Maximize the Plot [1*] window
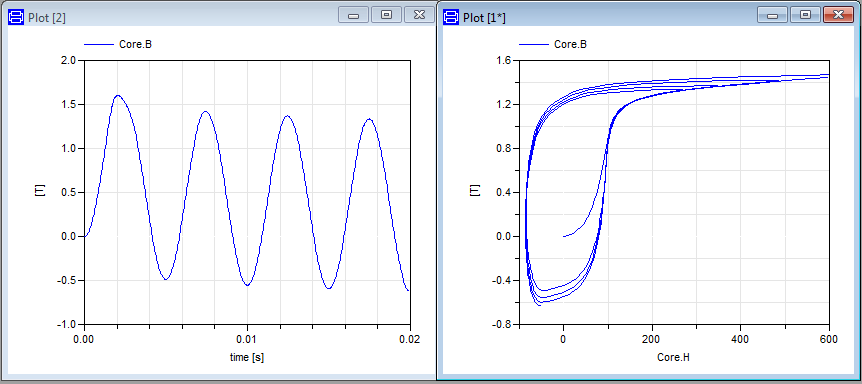This screenshot has width=862, height=384. pyautogui.click(x=805, y=15)
